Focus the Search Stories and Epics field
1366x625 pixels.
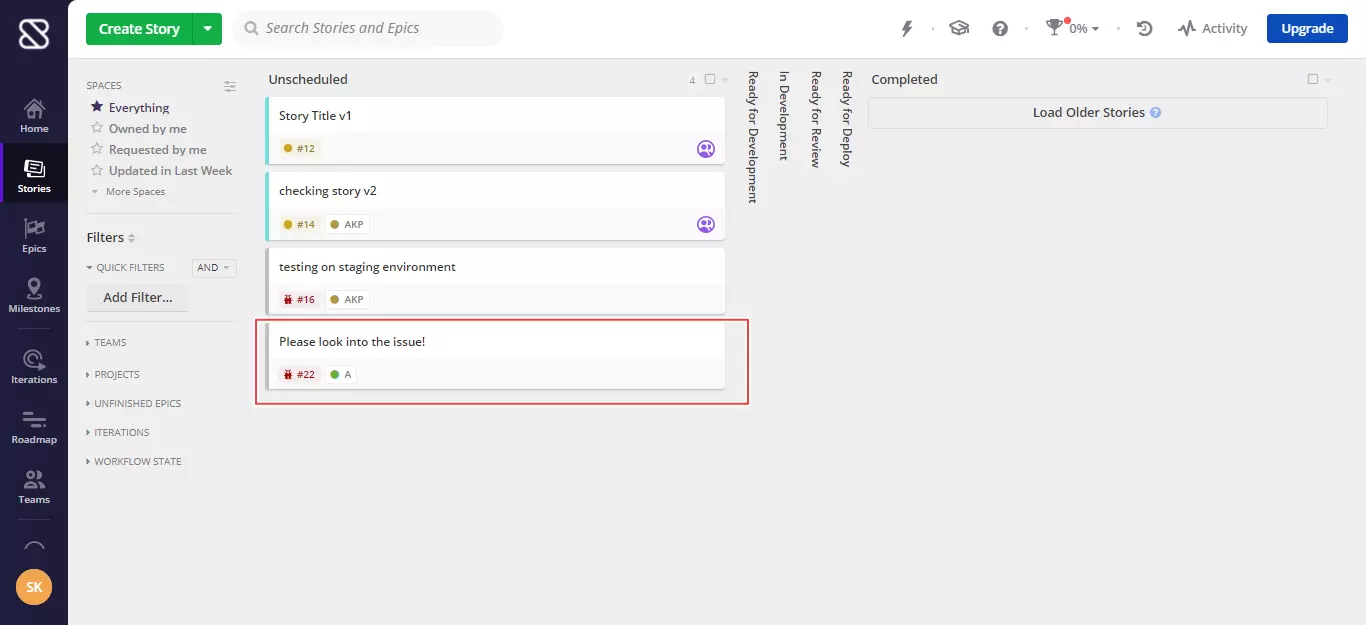[x=370, y=29]
